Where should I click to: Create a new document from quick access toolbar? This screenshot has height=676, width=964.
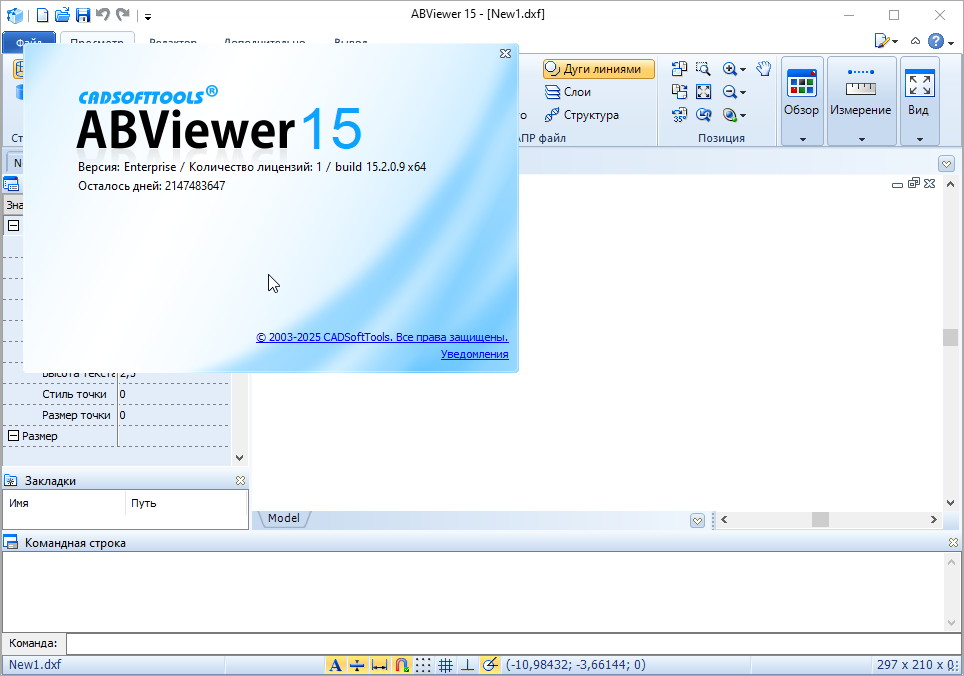point(42,15)
